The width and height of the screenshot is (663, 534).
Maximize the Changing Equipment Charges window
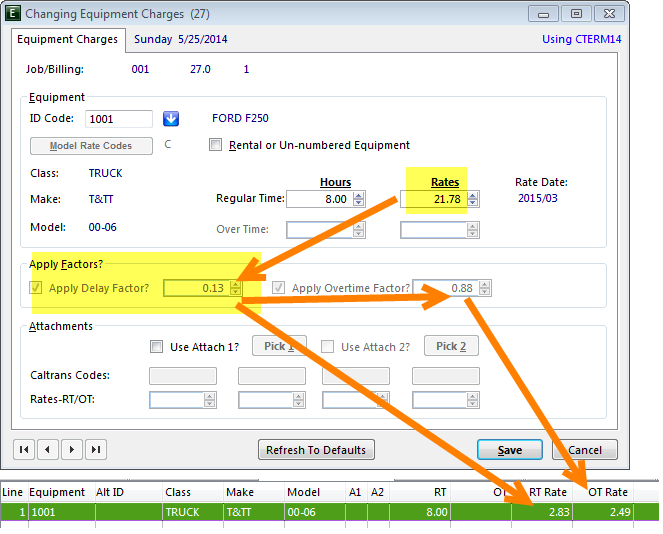(x=576, y=14)
